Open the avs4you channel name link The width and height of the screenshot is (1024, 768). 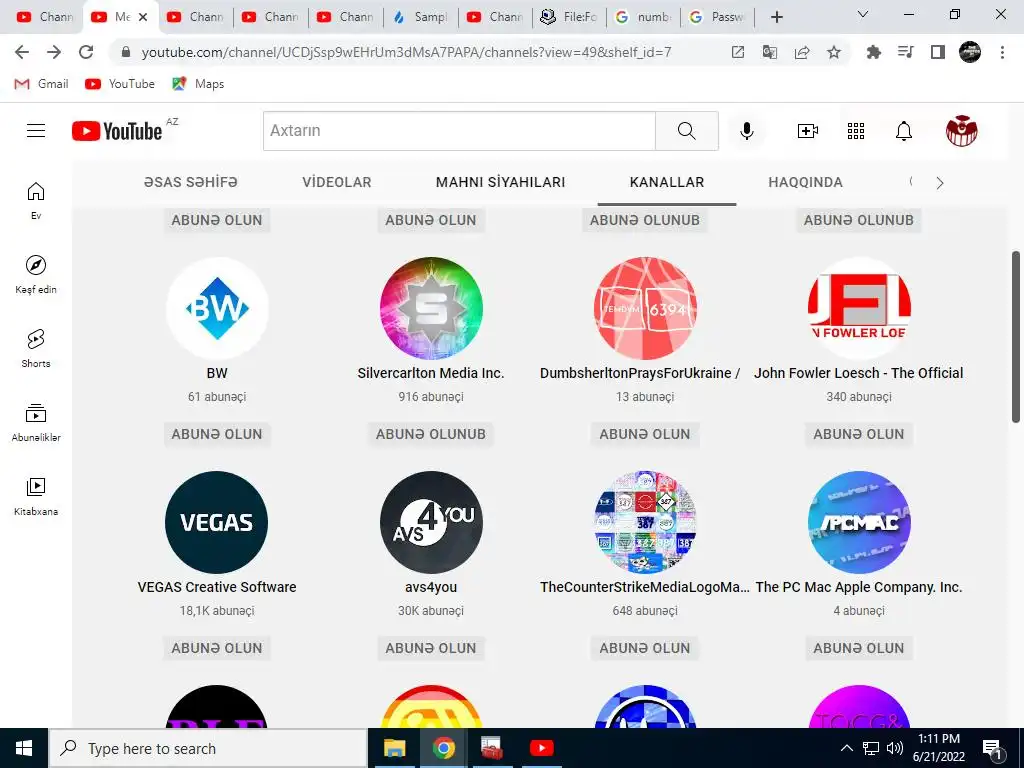[x=430, y=587]
